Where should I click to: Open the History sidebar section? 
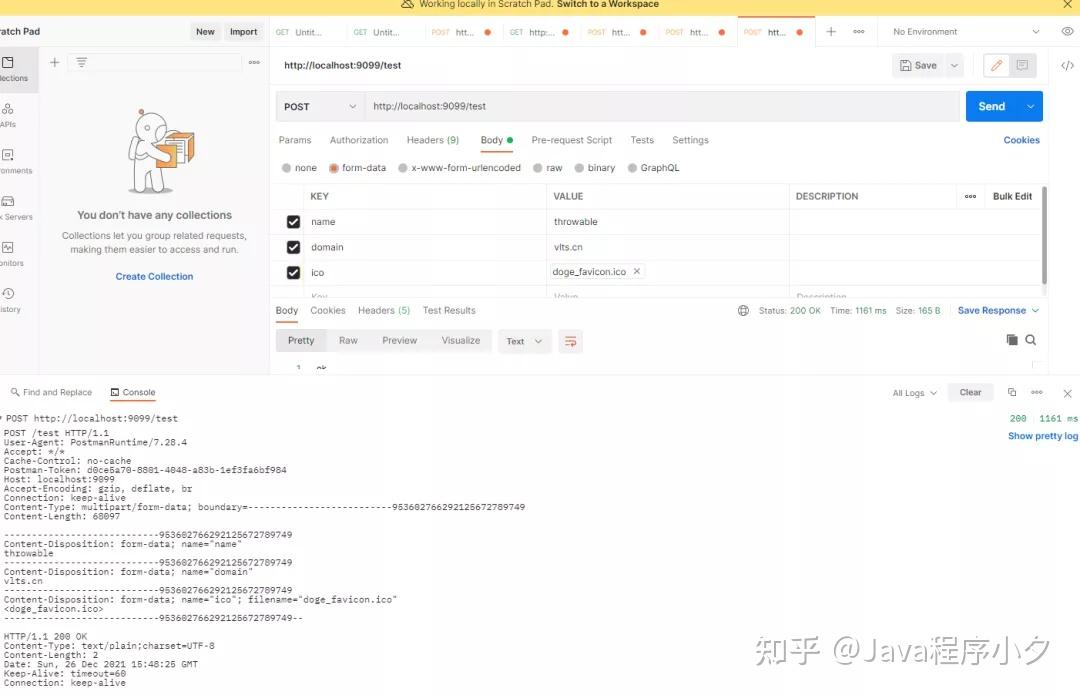coord(8,300)
